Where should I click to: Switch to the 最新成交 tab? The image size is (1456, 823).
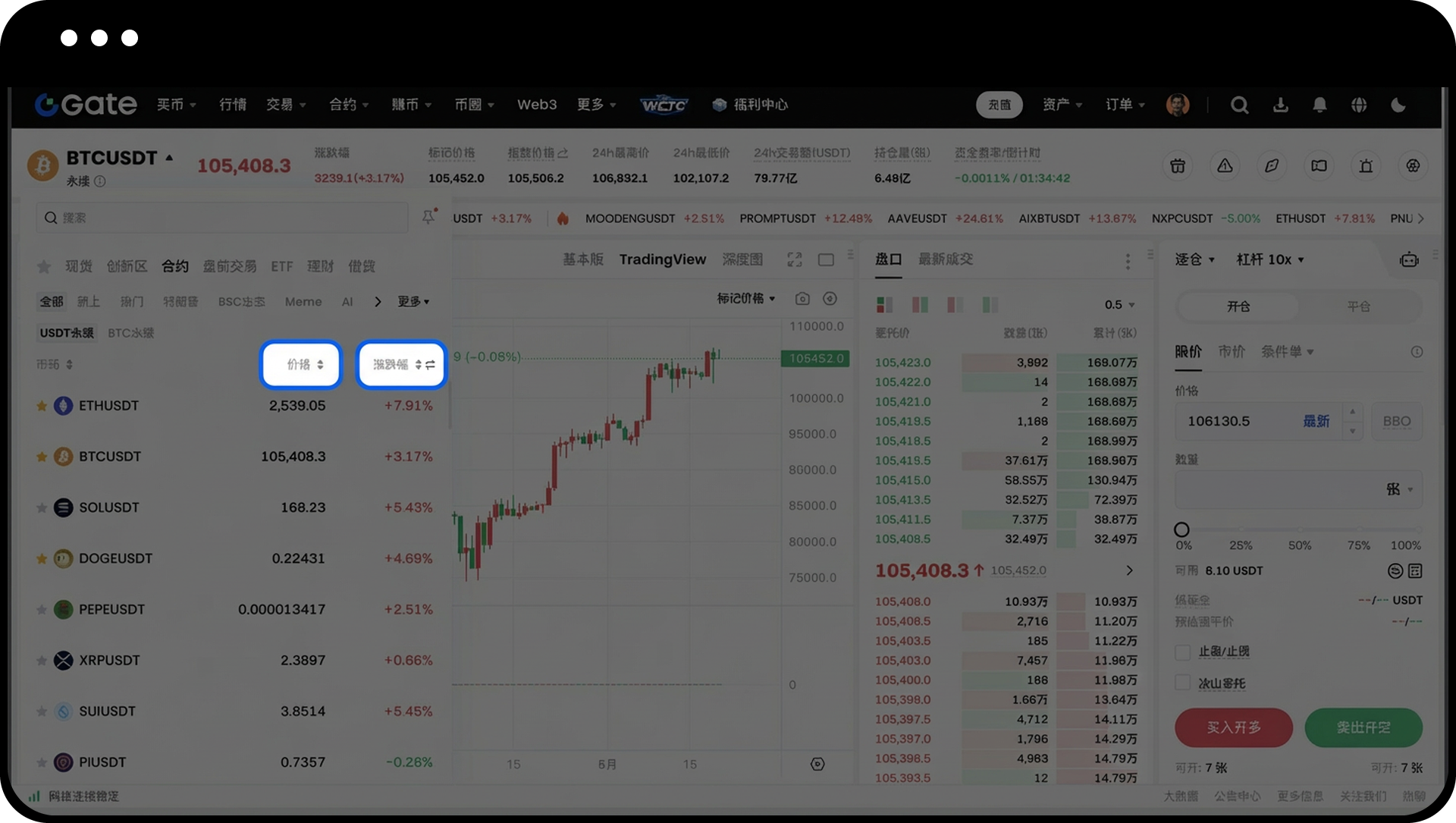tap(945, 259)
